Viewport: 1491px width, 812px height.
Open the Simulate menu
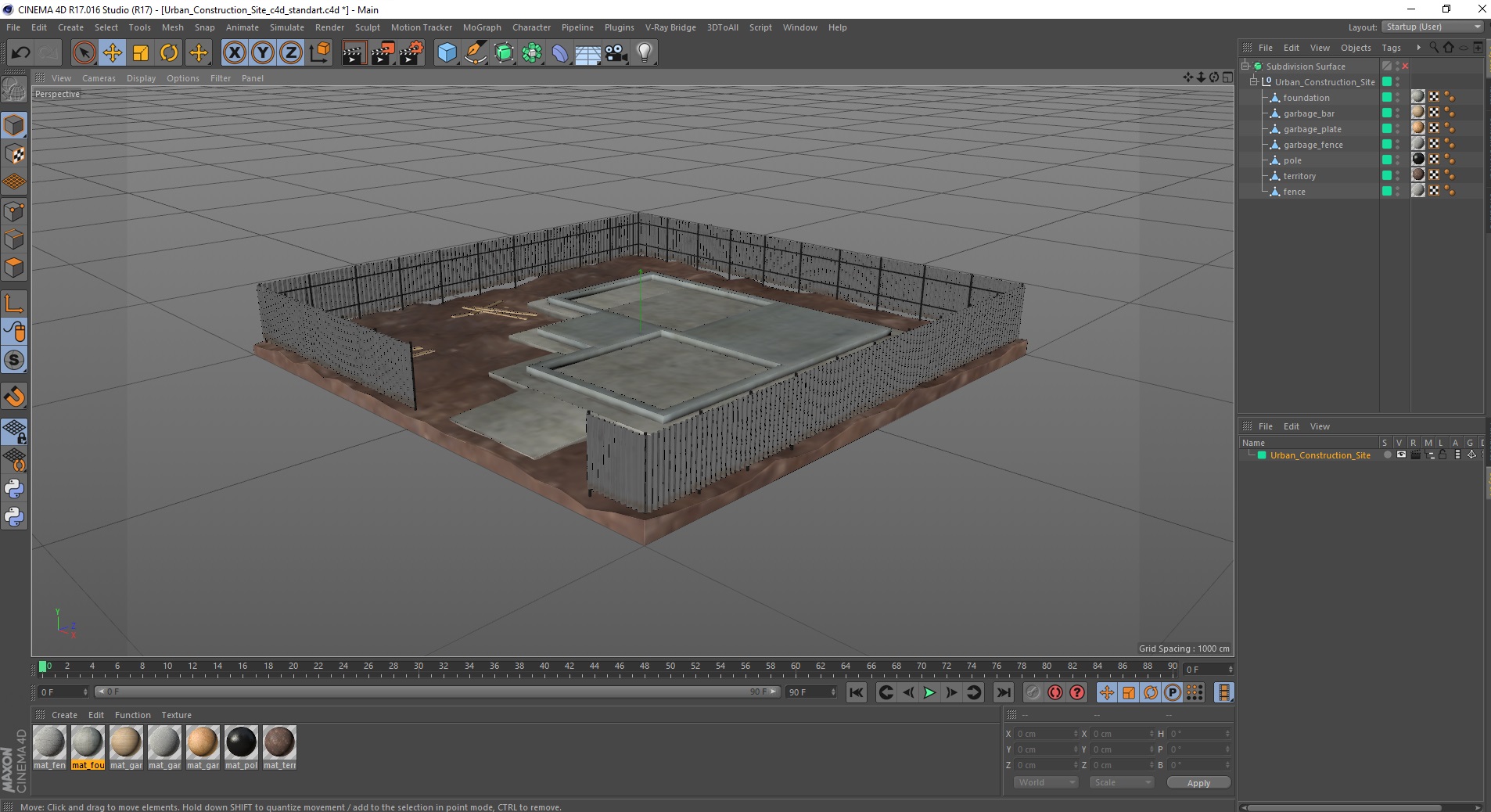287,27
